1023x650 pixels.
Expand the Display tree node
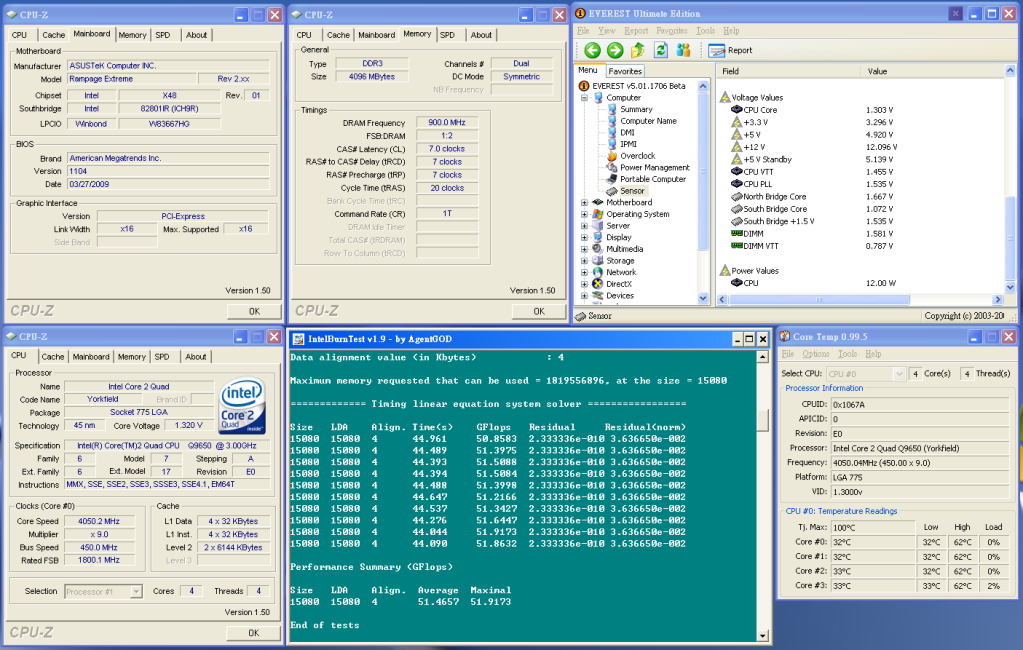(585, 238)
